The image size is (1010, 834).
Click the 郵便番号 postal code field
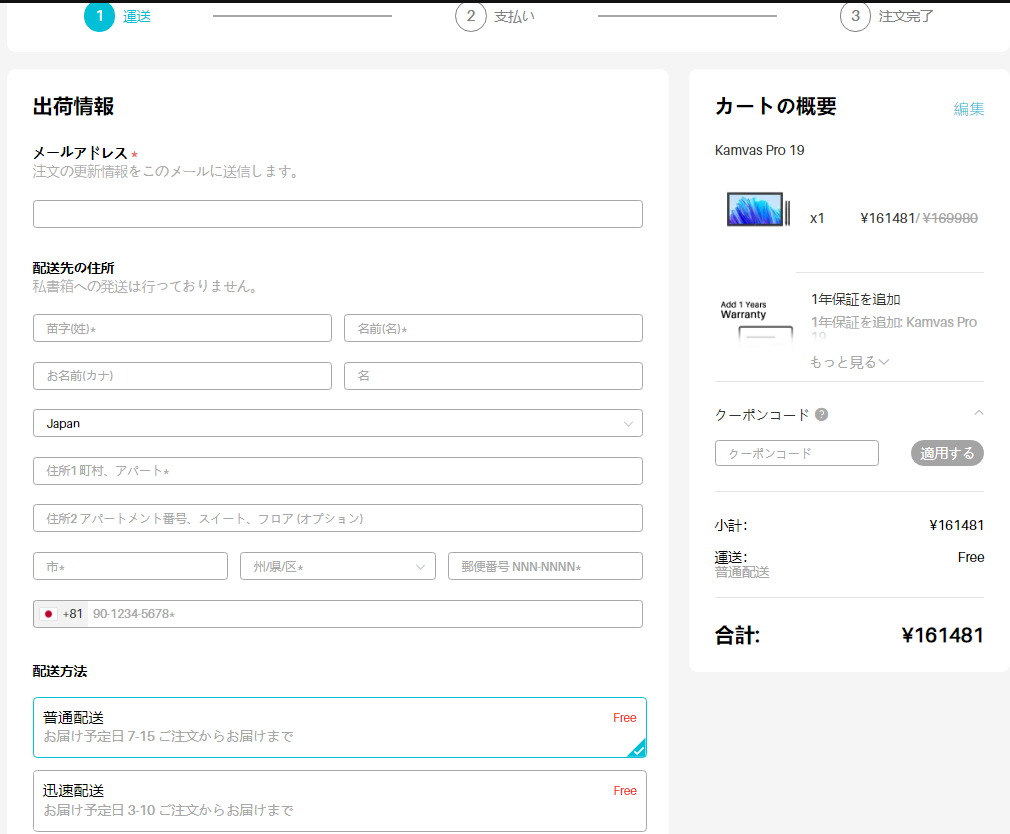click(545, 566)
